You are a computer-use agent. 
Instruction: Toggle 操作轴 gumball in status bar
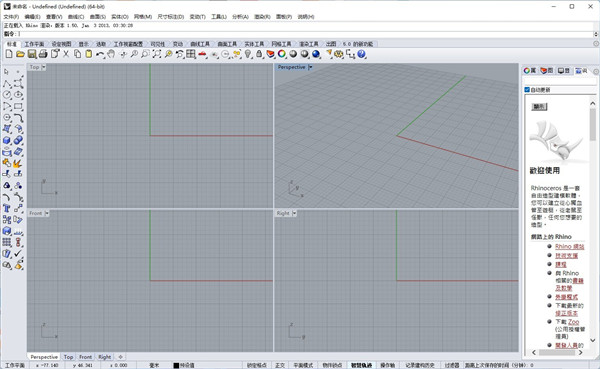click(x=387, y=365)
